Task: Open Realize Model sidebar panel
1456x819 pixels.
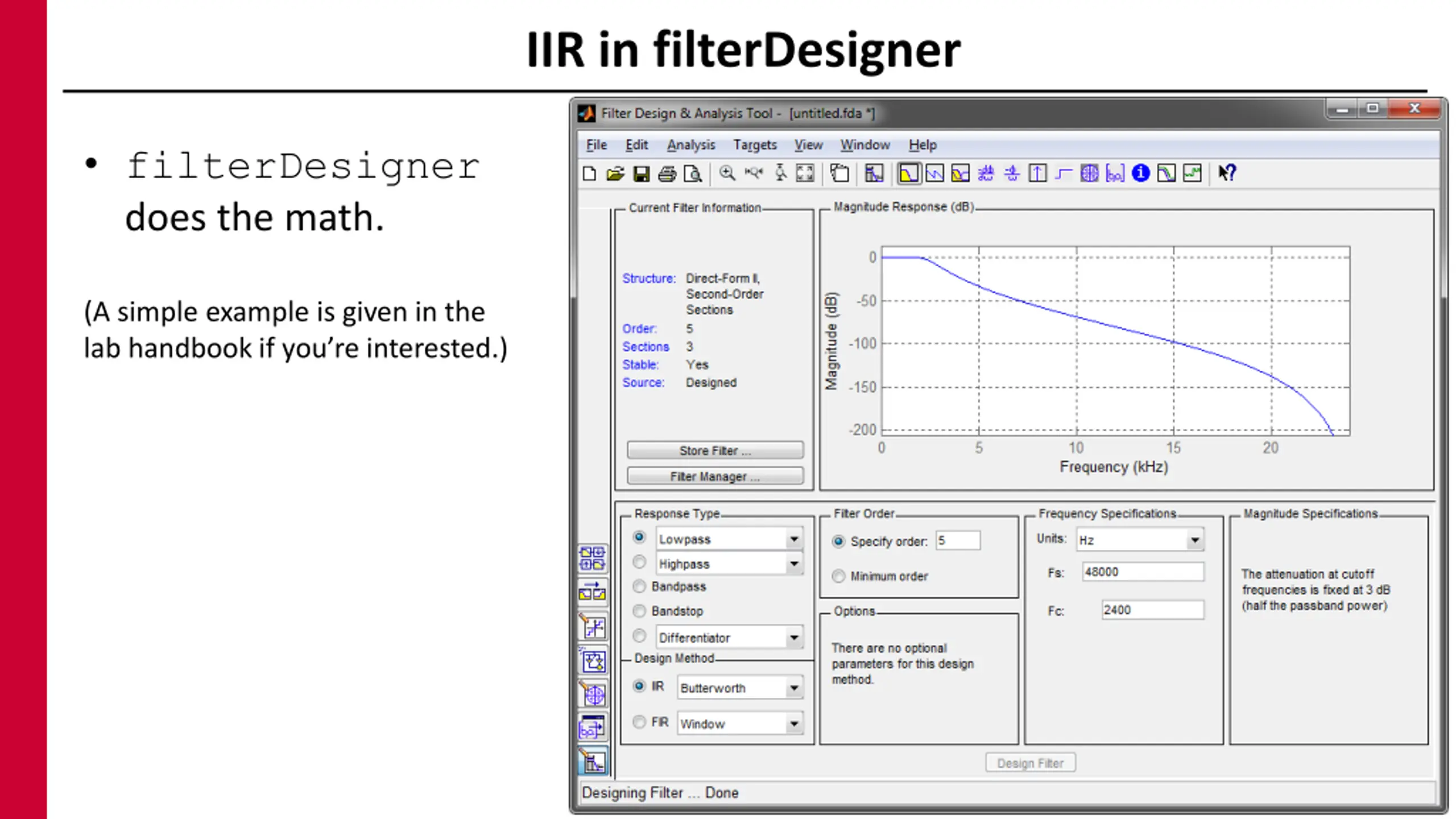Action: click(x=592, y=660)
